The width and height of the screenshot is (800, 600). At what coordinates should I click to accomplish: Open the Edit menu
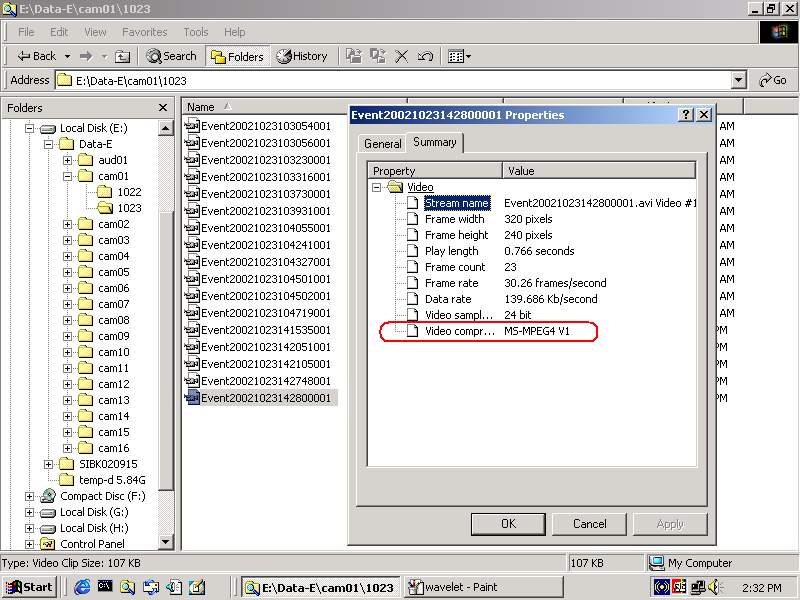59,32
